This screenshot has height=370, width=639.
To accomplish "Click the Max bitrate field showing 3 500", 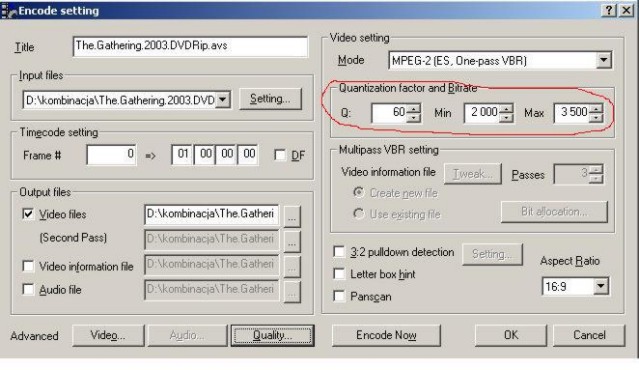I will [572, 113].
